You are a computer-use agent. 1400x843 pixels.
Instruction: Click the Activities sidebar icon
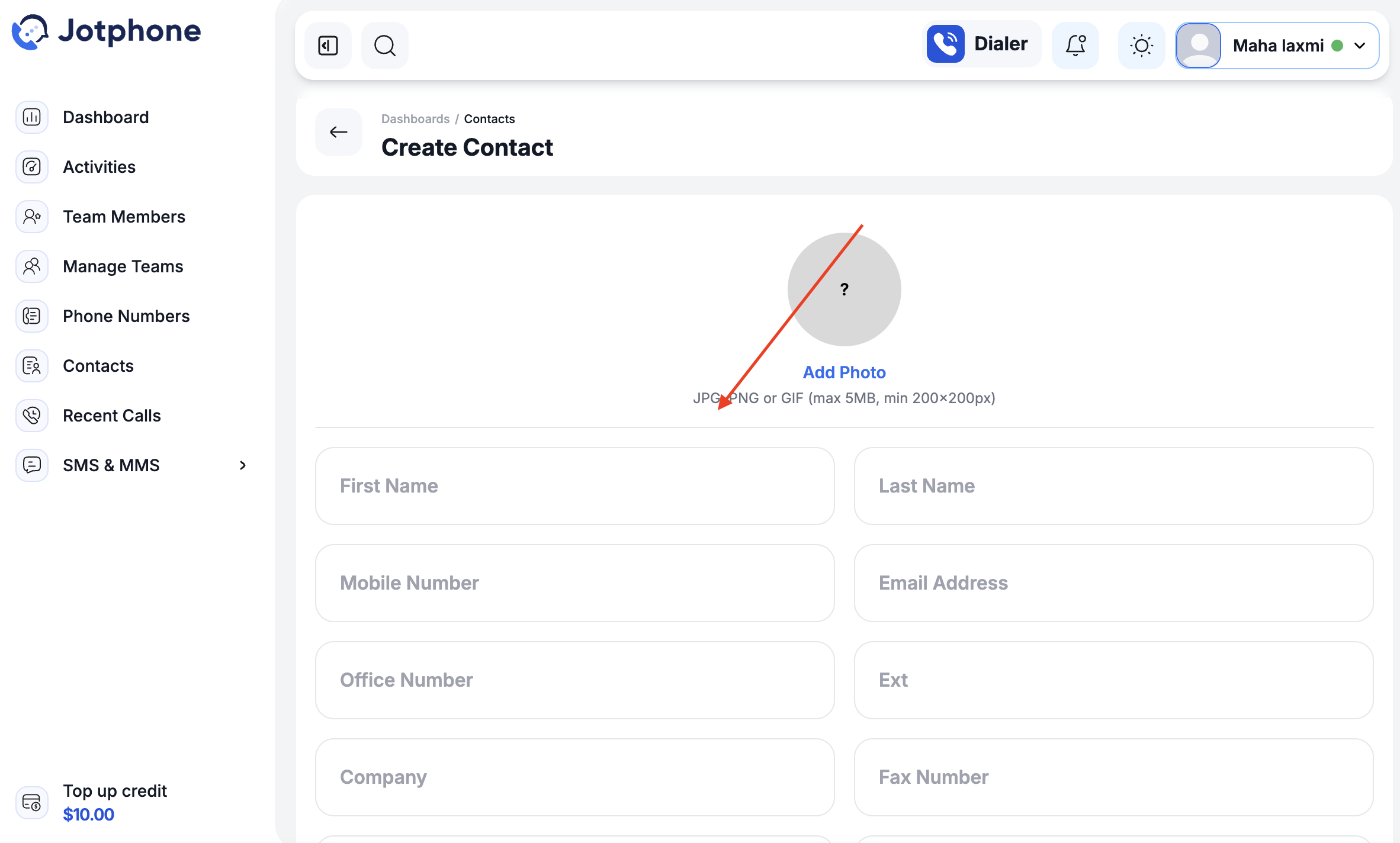pos(32,167)
